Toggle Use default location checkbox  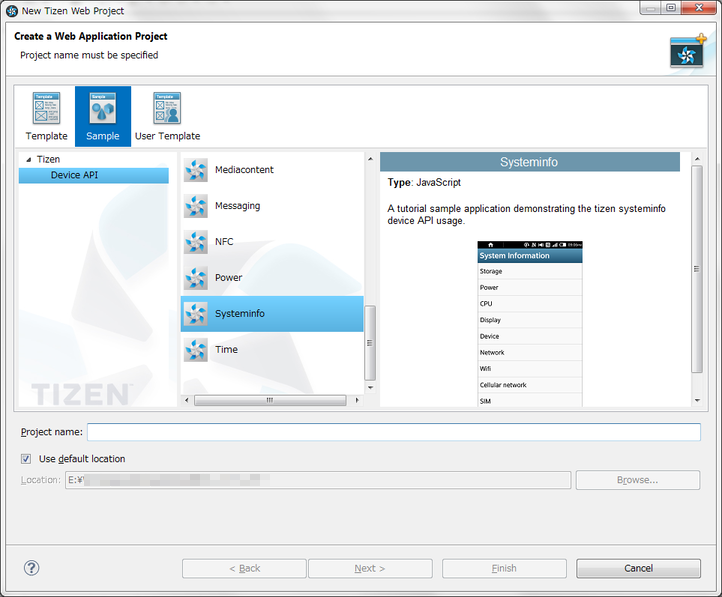pyautogui.click(x=26, y=458)
